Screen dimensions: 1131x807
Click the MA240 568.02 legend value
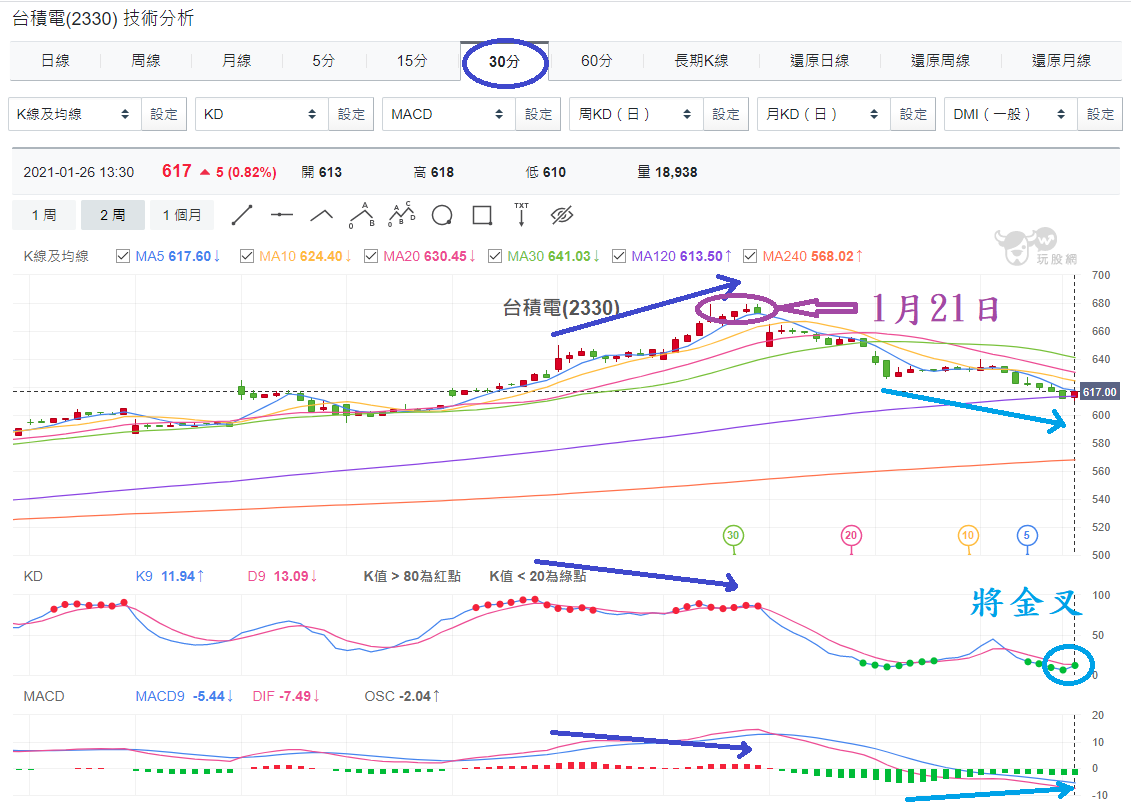[x=813, y=256]
